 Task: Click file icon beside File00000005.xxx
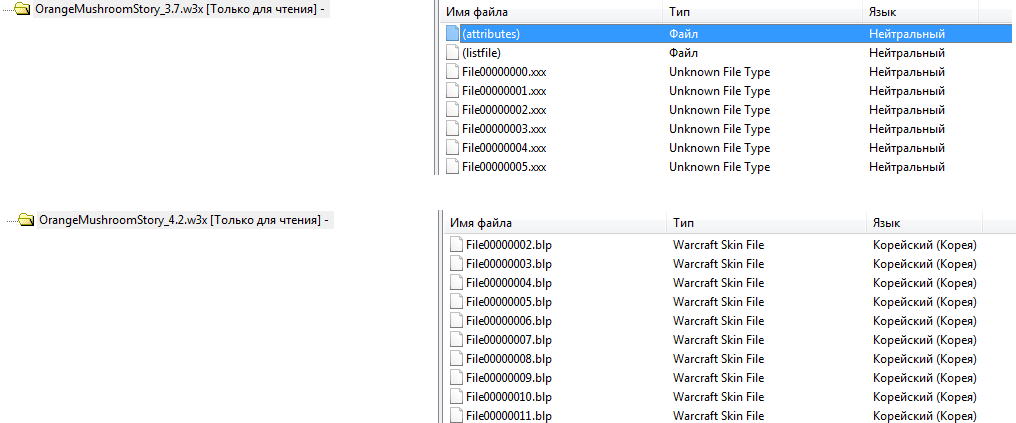(x=452, y=167)
